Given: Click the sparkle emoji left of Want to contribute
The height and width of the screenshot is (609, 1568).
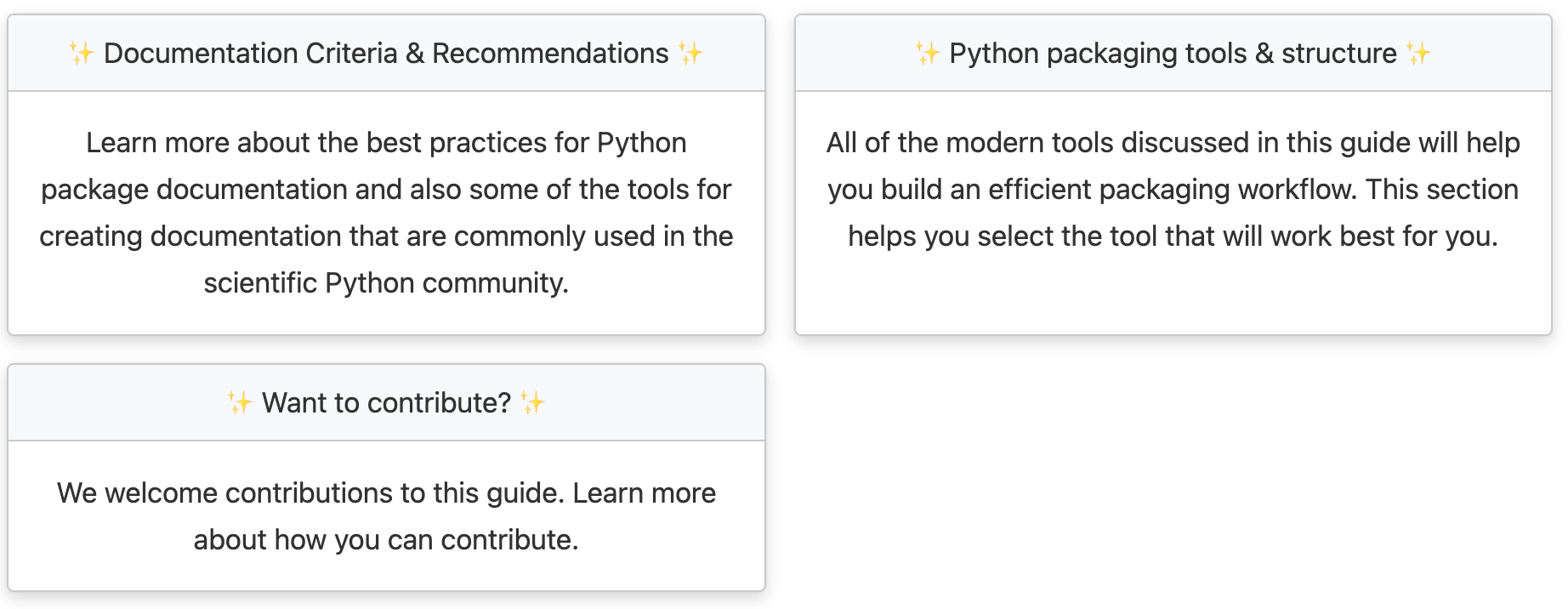Looking at the screenshot, I should (240, 403).
